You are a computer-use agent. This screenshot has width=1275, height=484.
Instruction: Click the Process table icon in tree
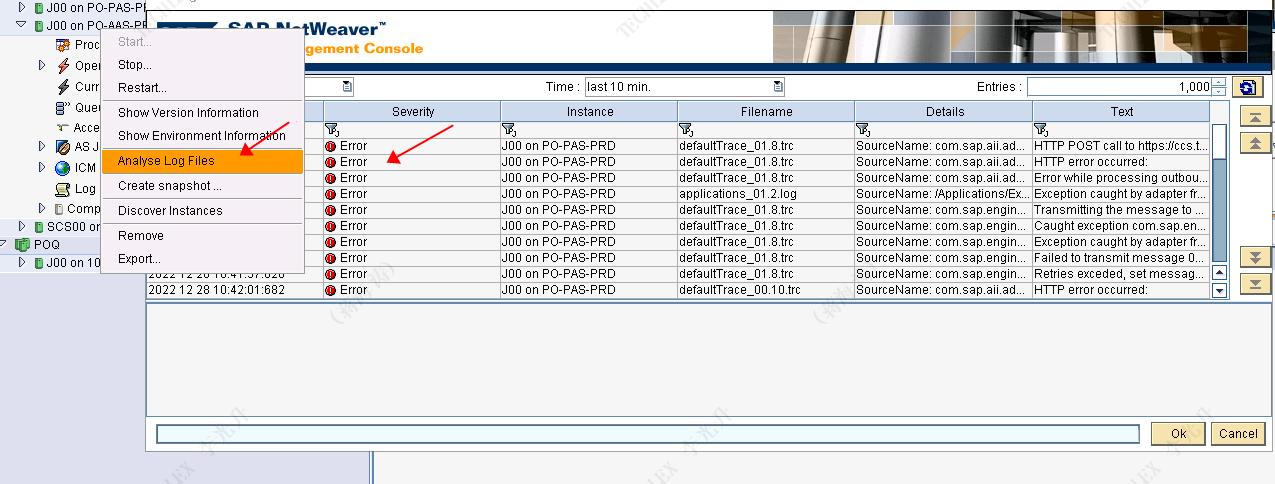click(62, 44)
